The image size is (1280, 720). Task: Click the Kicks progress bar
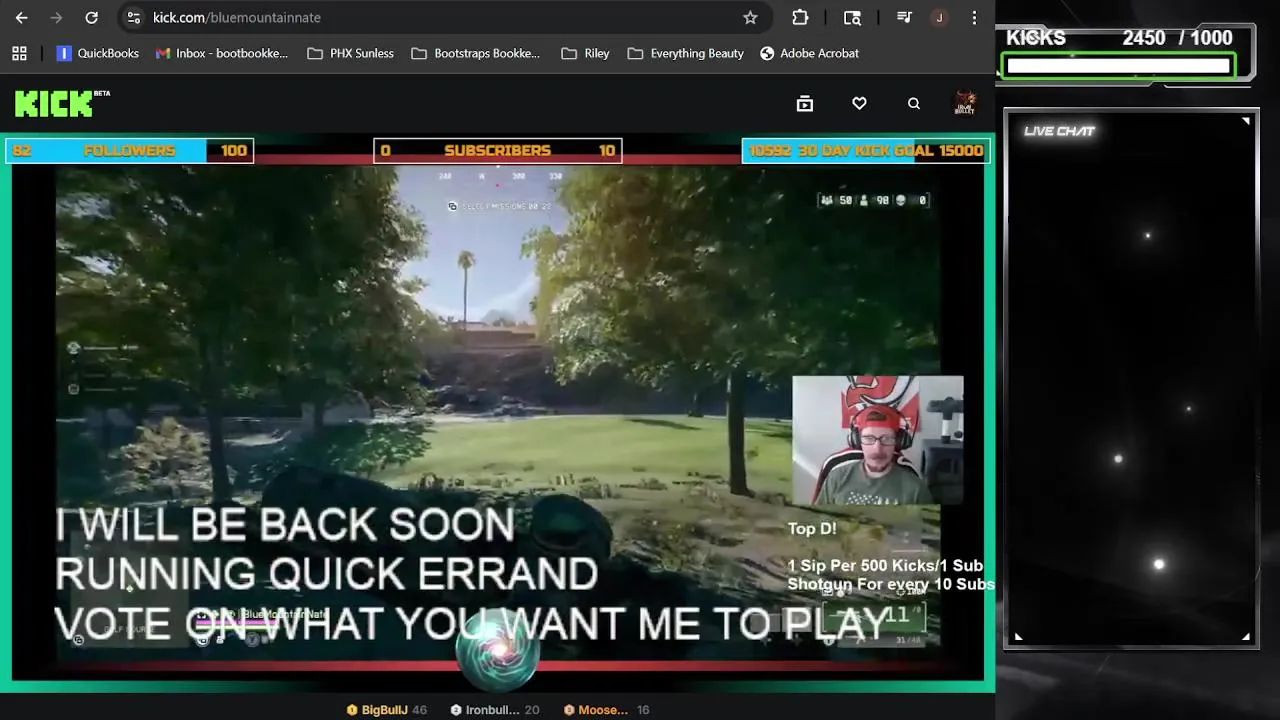(x=1118, y=66)
